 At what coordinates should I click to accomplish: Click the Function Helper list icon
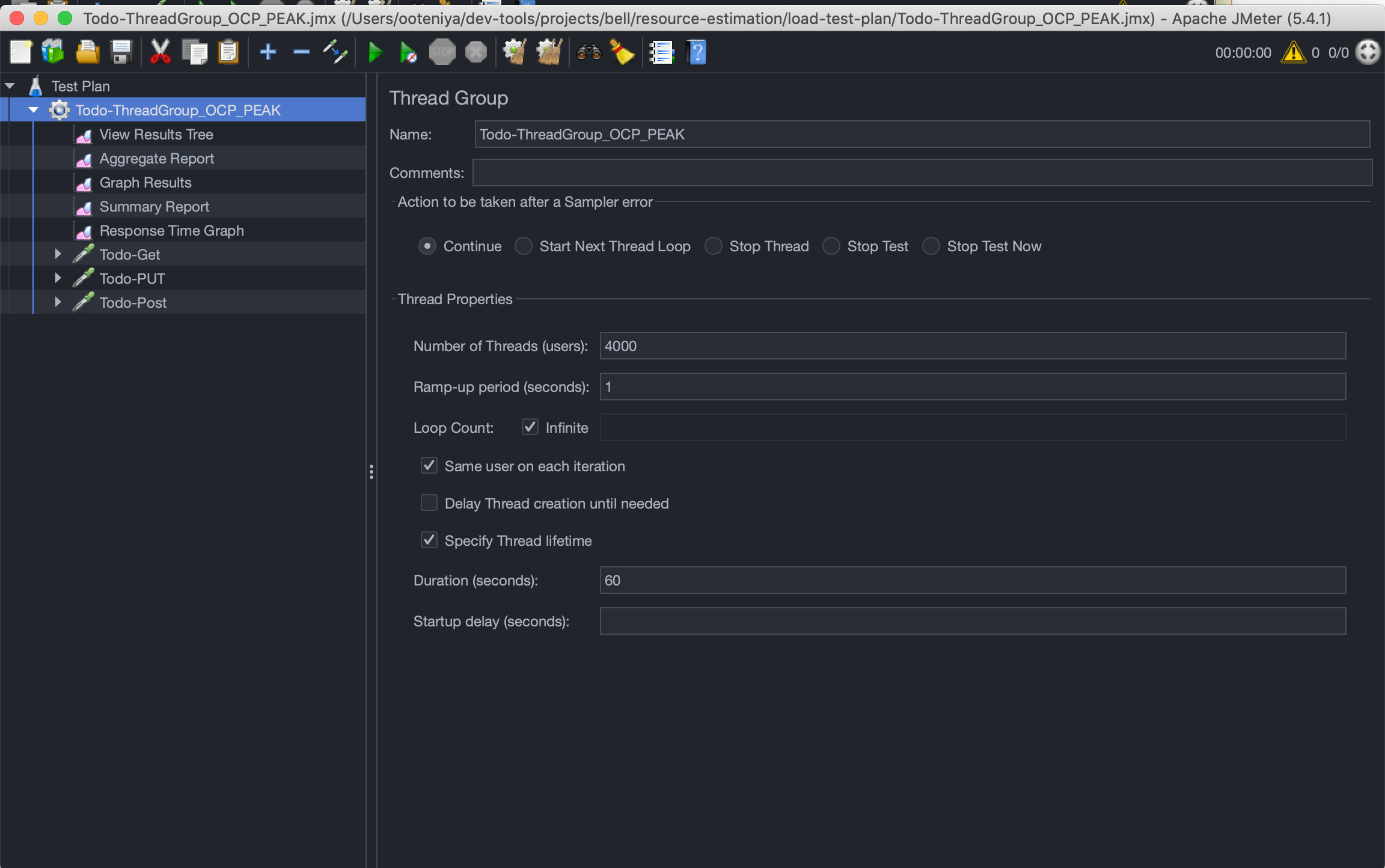662,53
